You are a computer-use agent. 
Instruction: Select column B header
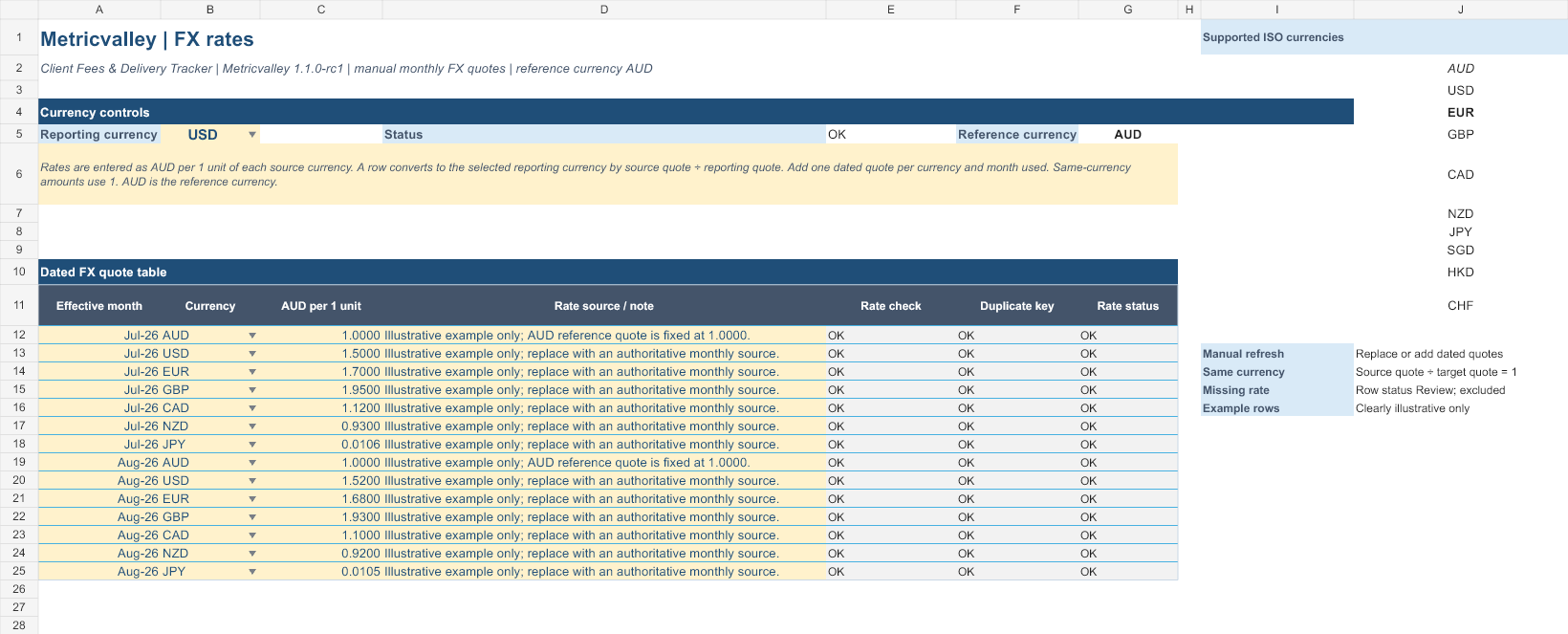pos(210,10)
